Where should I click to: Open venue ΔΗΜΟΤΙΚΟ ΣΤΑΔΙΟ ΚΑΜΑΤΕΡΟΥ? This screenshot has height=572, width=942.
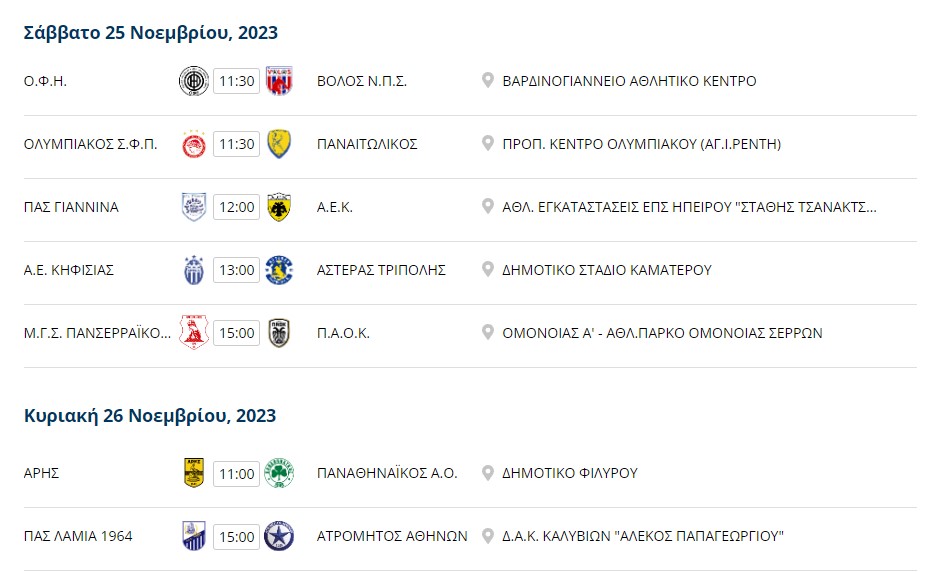607,270
